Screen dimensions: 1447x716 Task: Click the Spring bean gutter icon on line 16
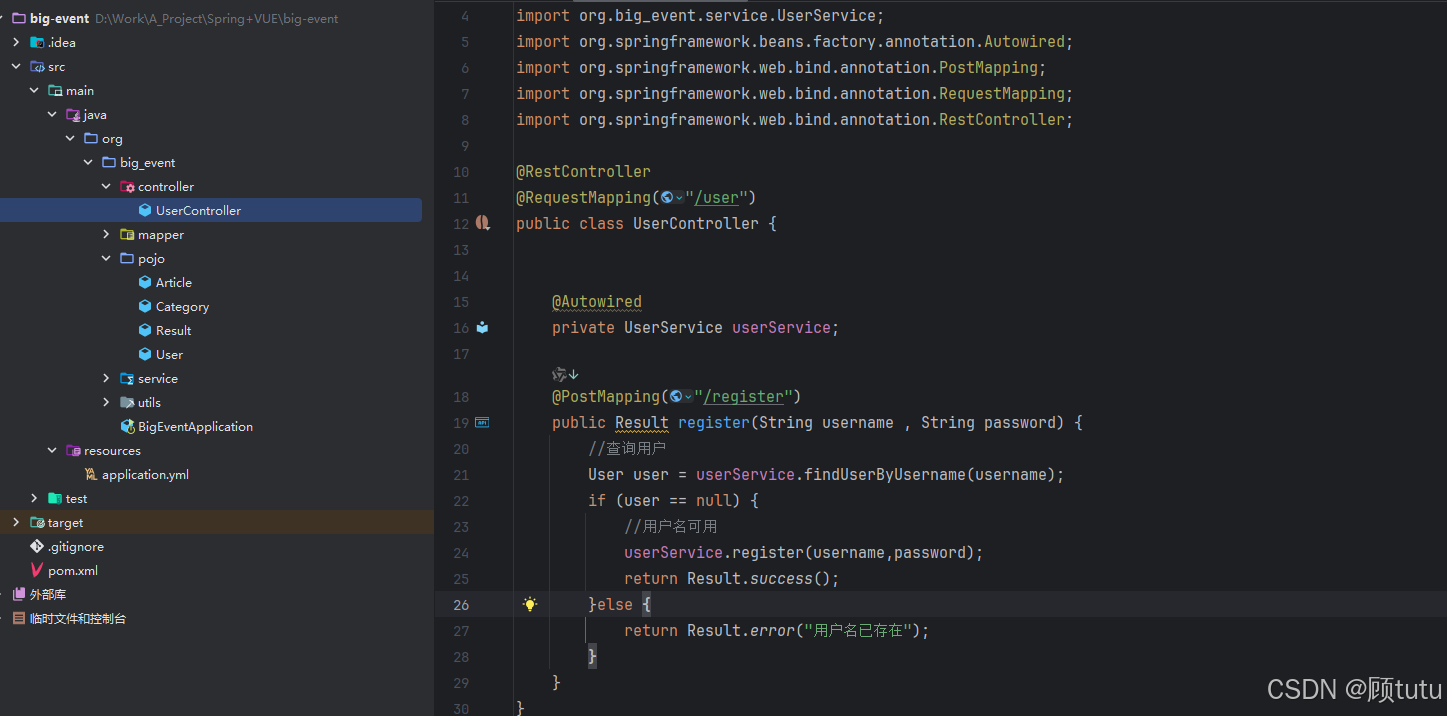tap(482, 327)
